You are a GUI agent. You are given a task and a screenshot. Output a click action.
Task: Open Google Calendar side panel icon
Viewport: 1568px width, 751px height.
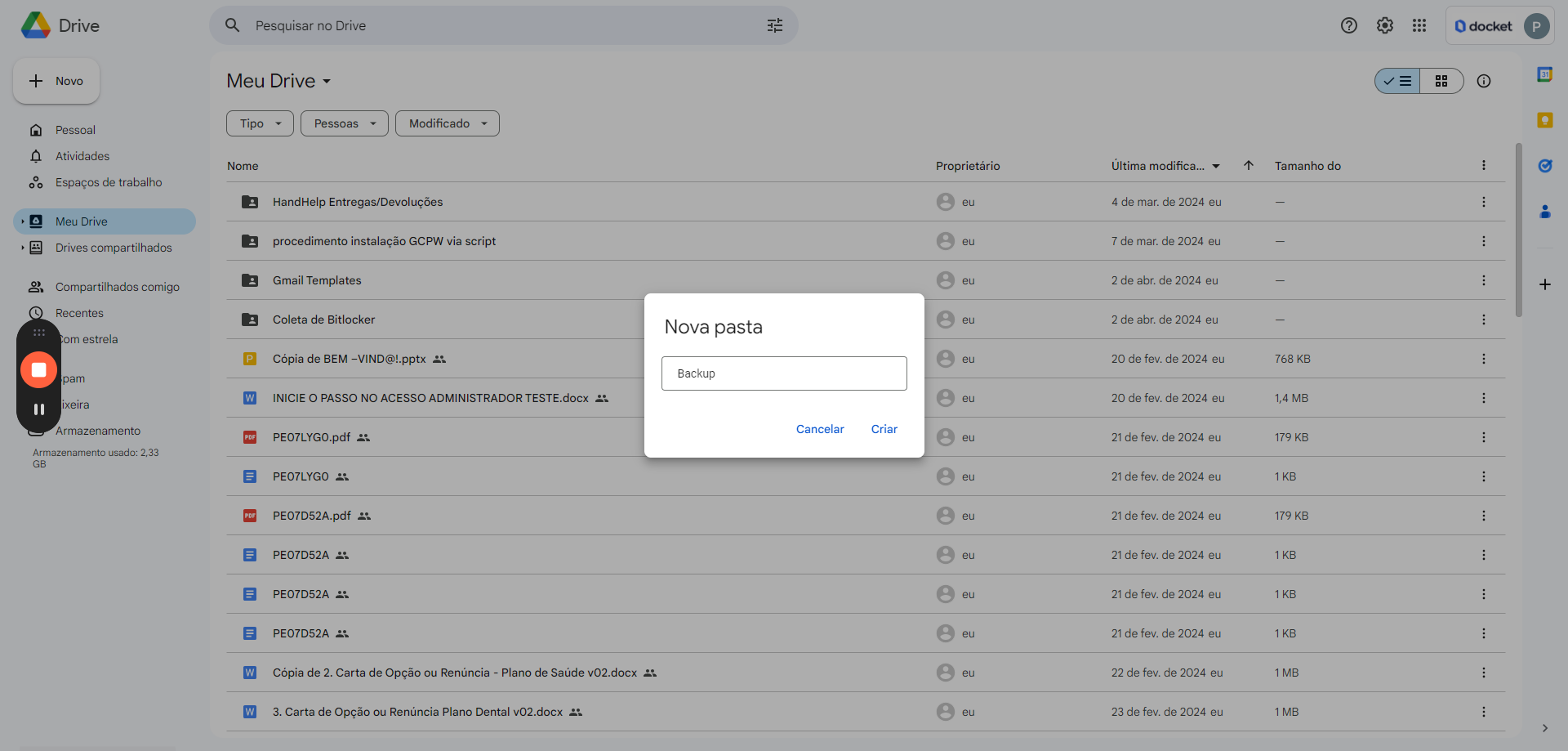tap(1544, 74)
